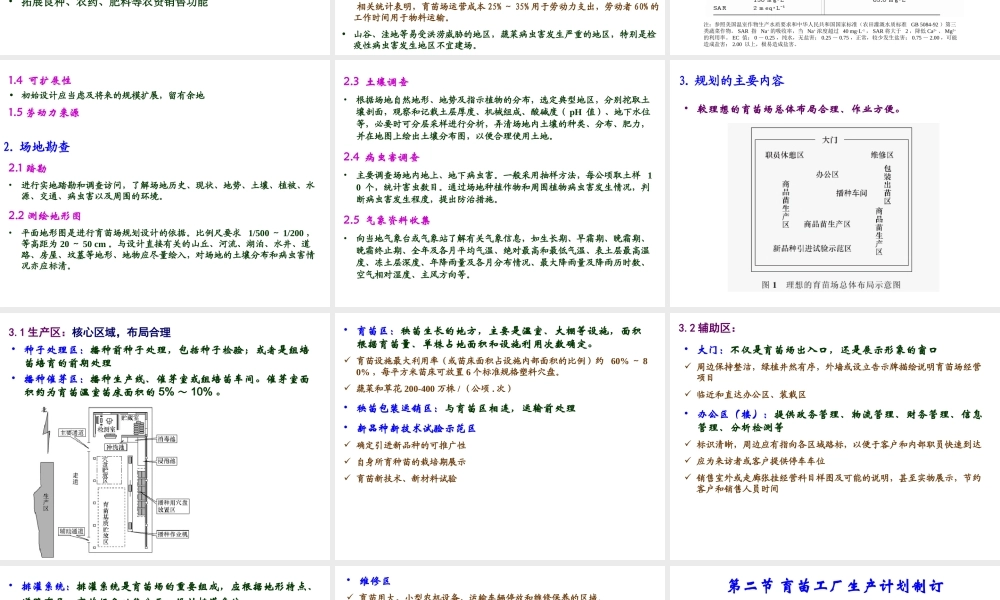Click the 2.1 踏勘 subheading
Screen dimensions: 1000x600
pos(27,167)
